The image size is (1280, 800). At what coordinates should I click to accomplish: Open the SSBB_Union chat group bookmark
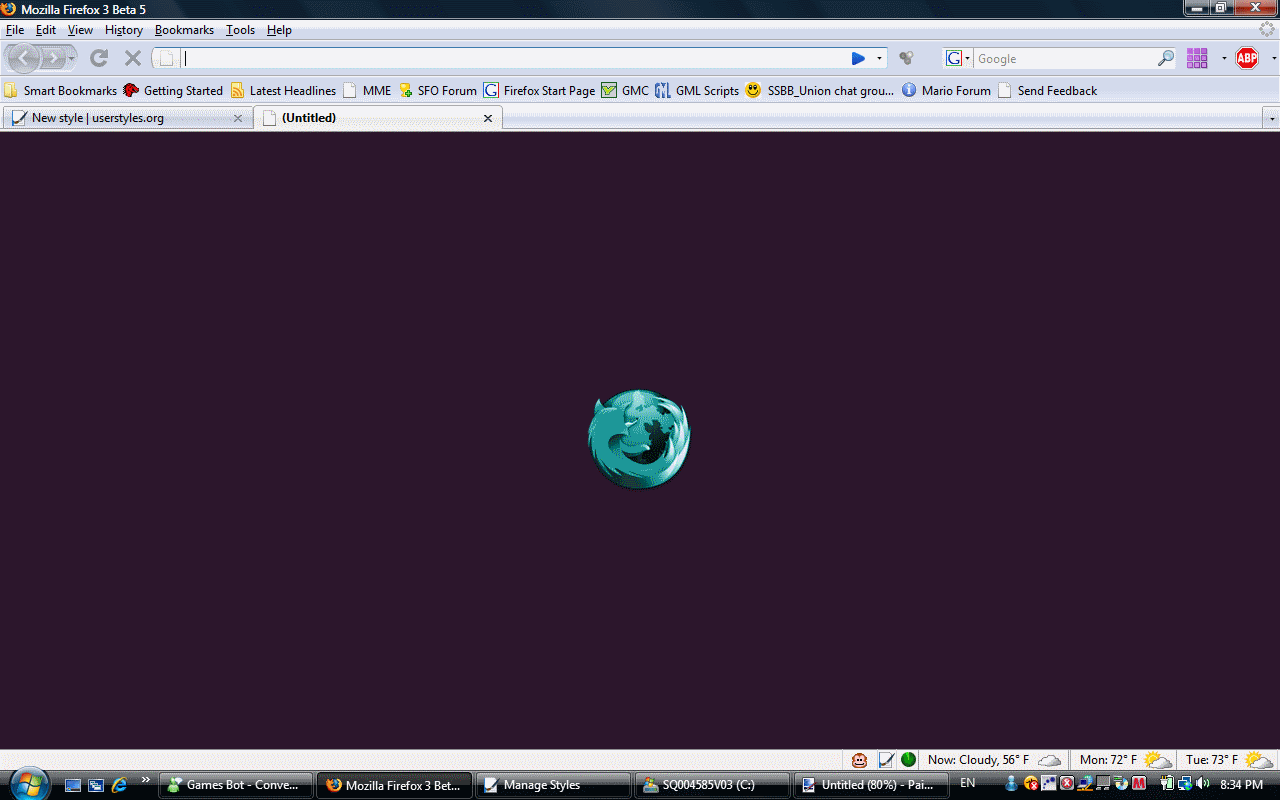[820, 90]
